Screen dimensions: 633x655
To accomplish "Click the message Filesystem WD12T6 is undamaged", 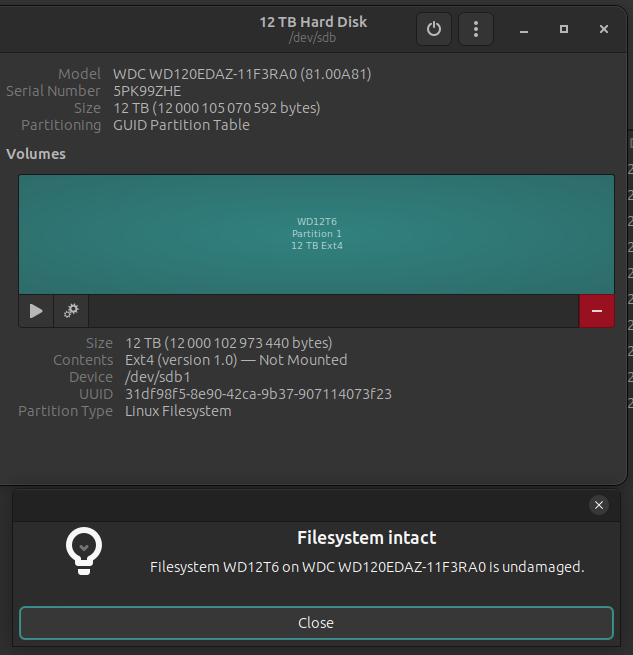I will 367,567.
